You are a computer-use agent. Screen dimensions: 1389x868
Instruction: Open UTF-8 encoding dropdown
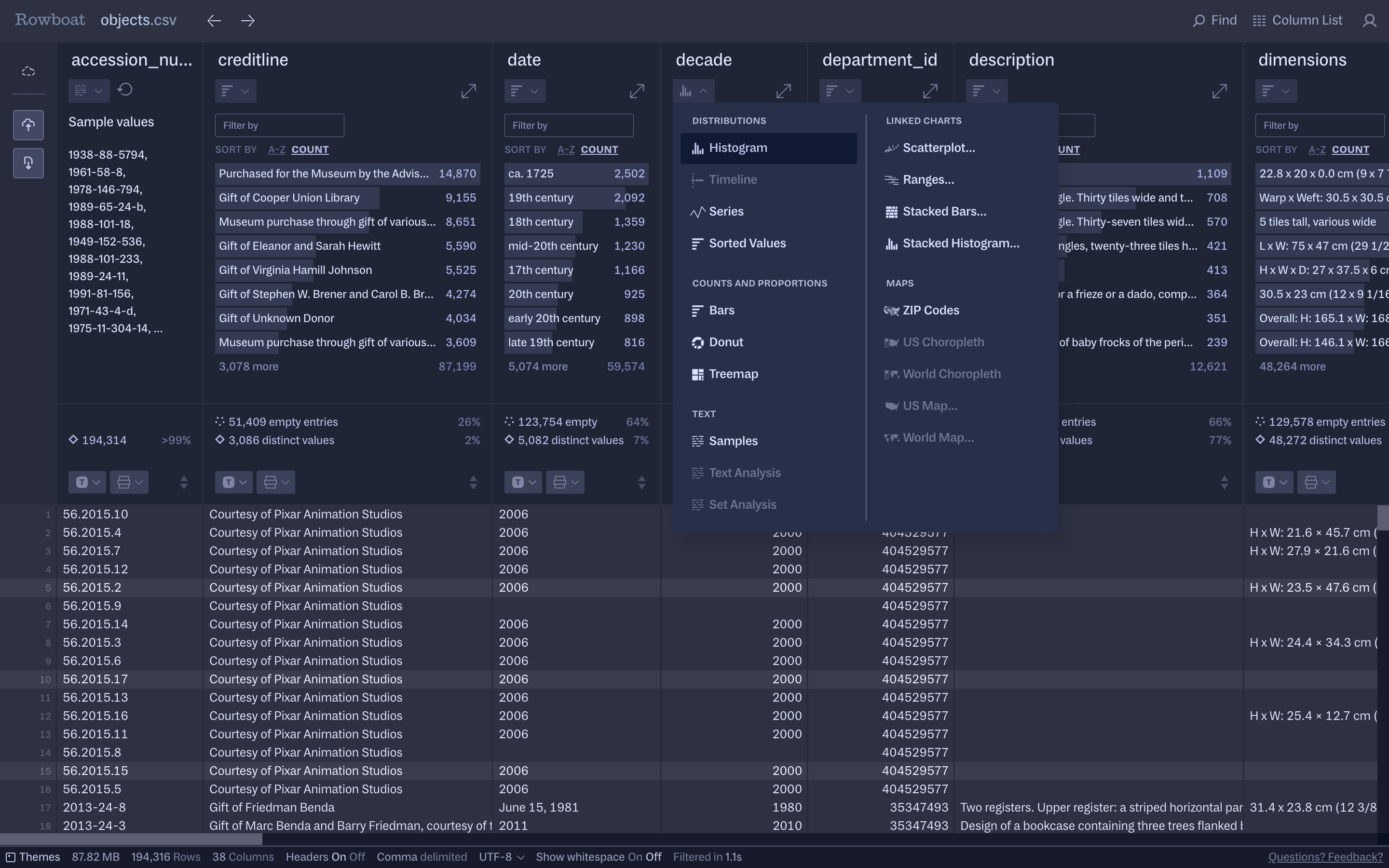pos(501,857)
